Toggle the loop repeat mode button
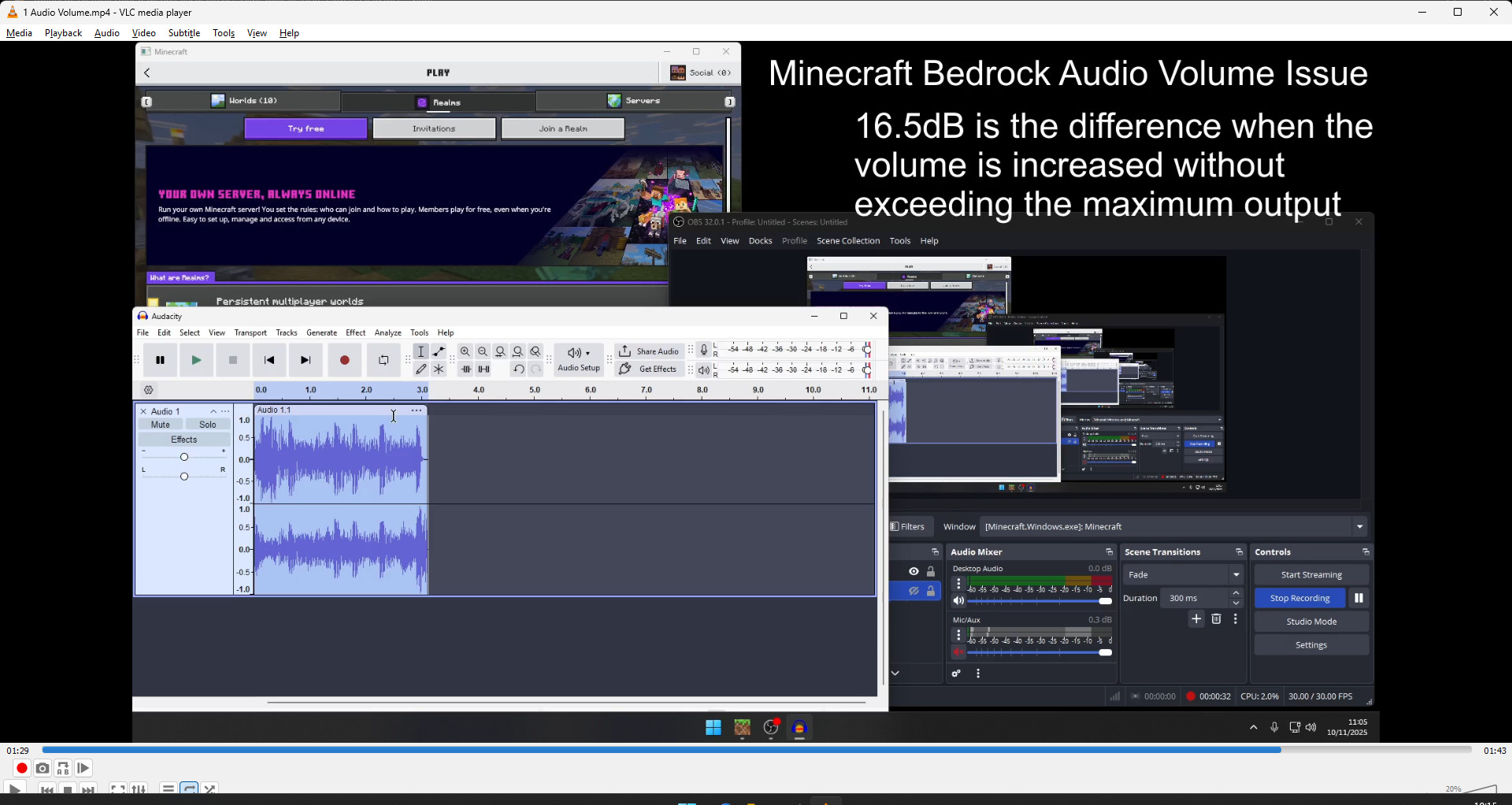1512x805 pixels. (189, 788)
